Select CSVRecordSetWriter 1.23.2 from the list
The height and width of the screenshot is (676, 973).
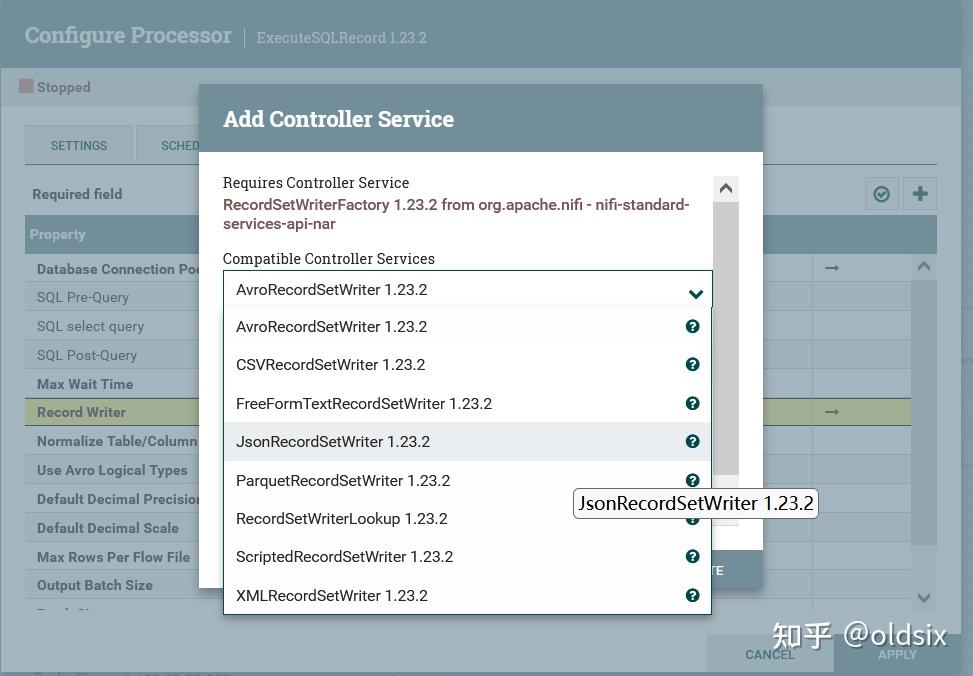click(x=467, y=364)
